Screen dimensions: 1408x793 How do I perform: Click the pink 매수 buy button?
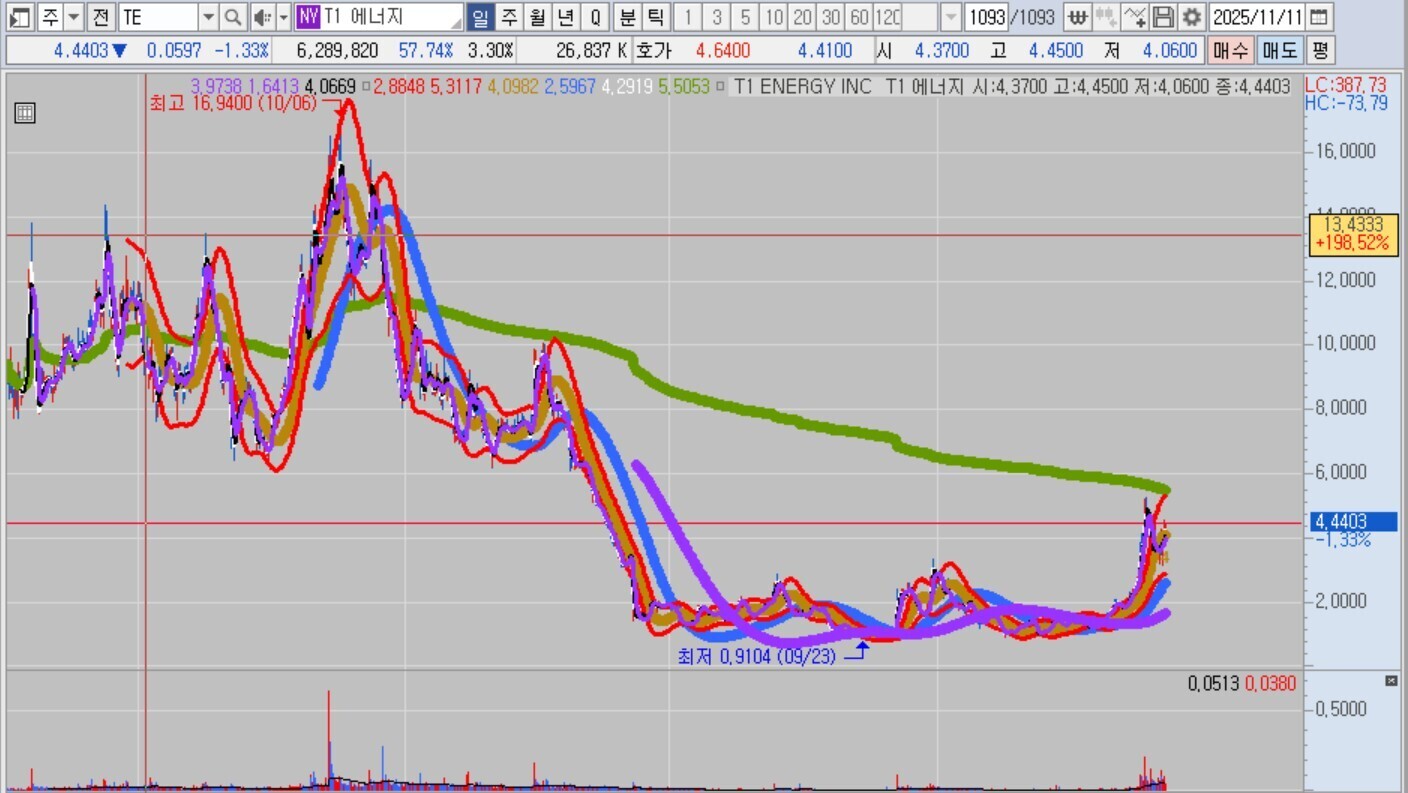pos(1230,50)
